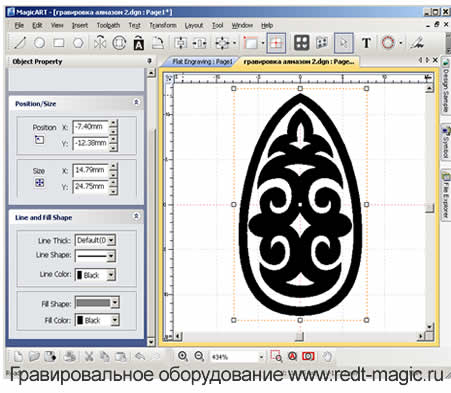Select the Line drawing tool

(20, 43)
